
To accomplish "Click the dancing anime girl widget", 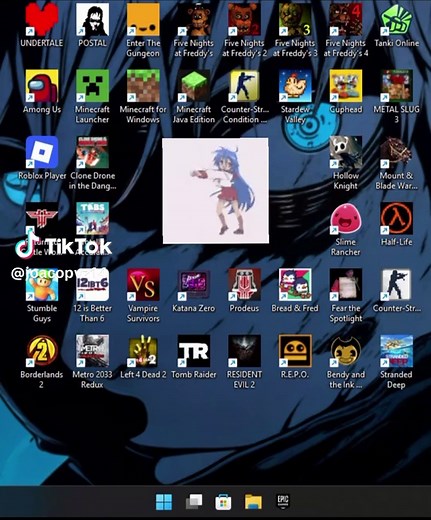I will coord(215,191).
